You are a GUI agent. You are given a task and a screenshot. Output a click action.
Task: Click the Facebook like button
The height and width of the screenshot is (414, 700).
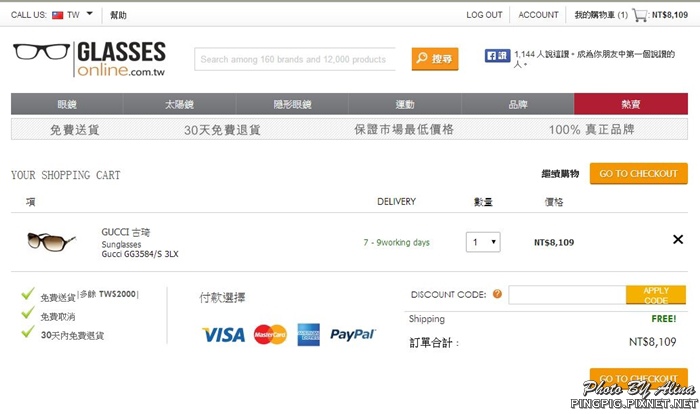point(497,56)
